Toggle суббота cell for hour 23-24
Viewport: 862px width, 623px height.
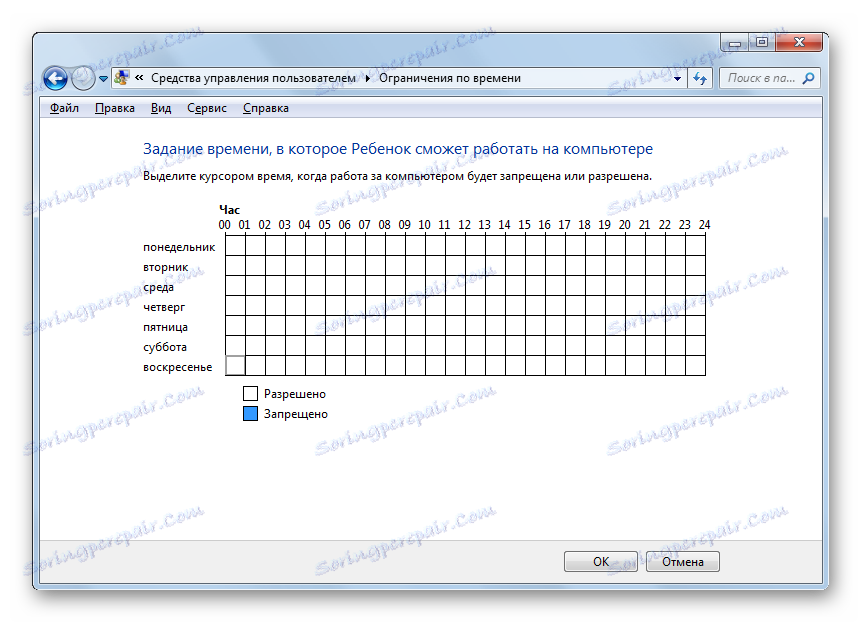coord(695,345)
